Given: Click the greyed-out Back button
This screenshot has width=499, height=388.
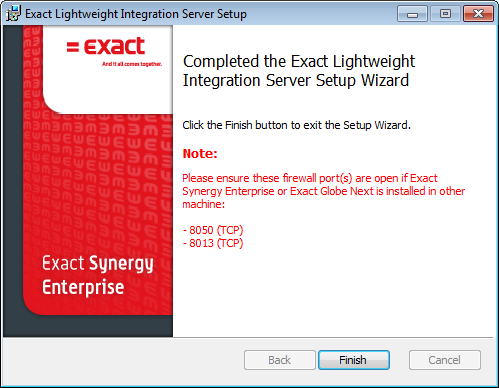Looking at the screenshot, I should pyautogui.click(x=279, y=360).
